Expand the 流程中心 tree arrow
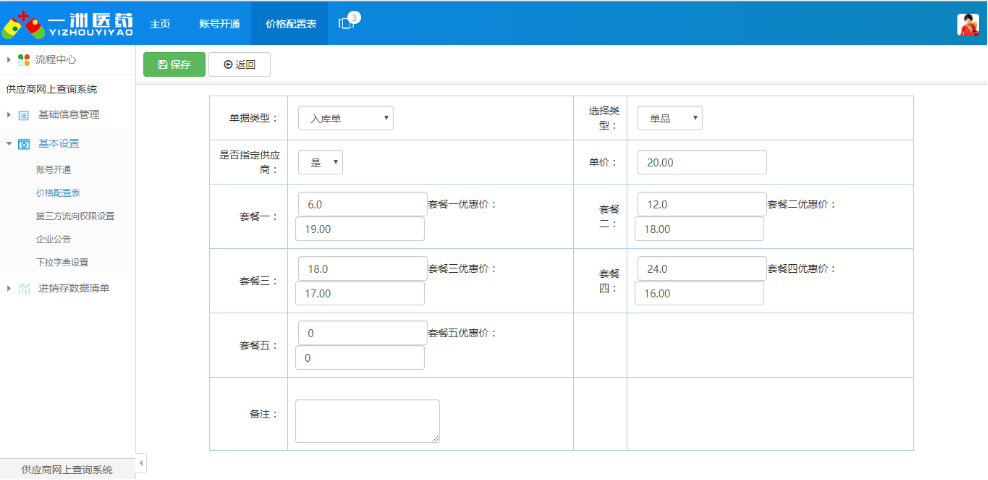The height and width of the screenshot is (480, 988). coord(9,60)
